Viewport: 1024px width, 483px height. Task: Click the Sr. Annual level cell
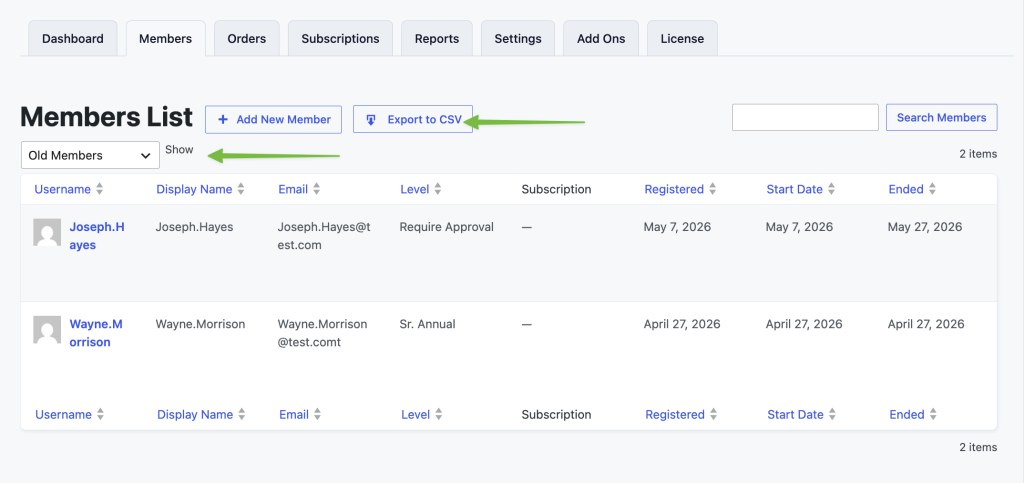pyautogui.click(x=428, y=324)
